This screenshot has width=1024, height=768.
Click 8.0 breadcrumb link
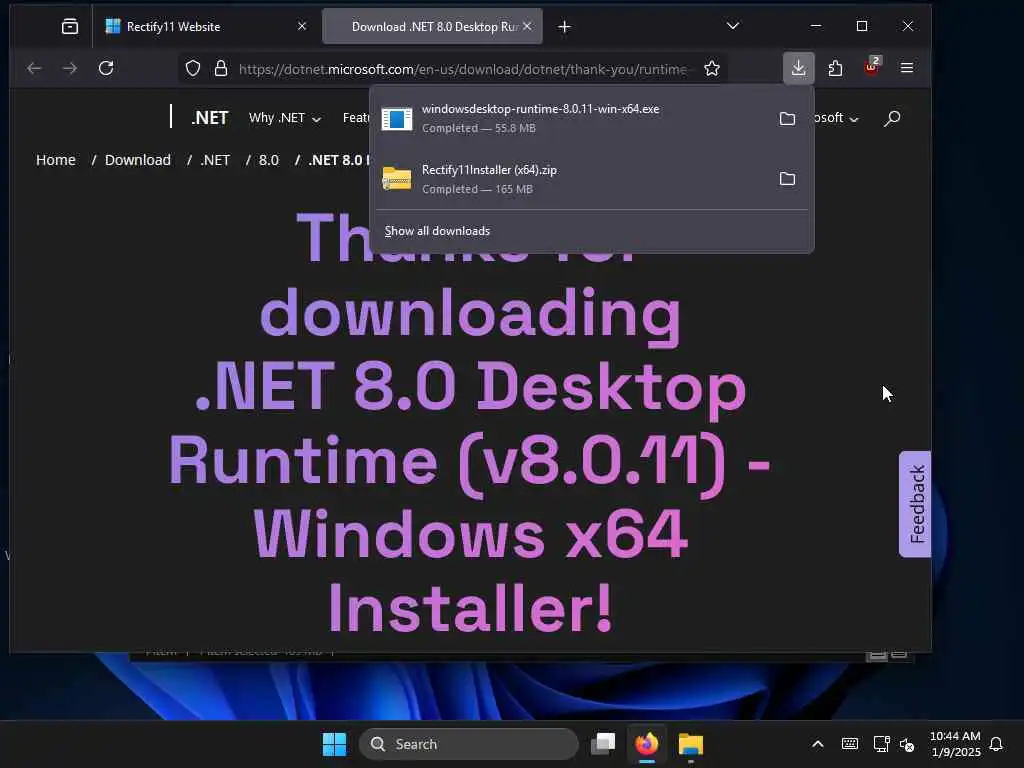pyautogui.click(x=268, y=160)
